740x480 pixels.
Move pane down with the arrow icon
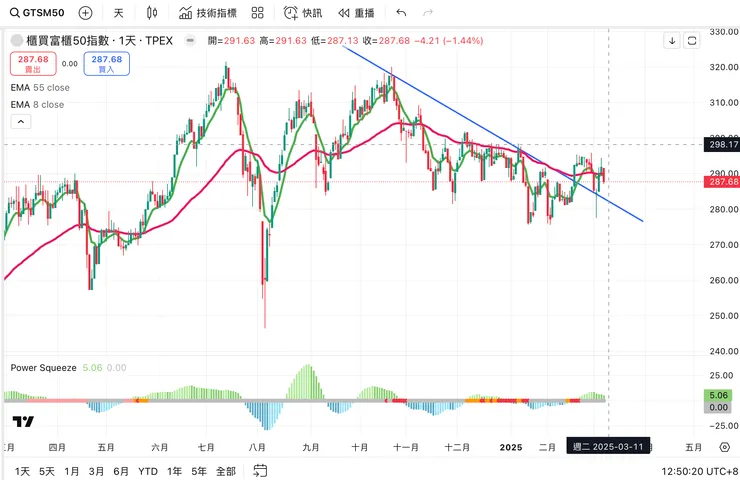[x=672, y=41]
